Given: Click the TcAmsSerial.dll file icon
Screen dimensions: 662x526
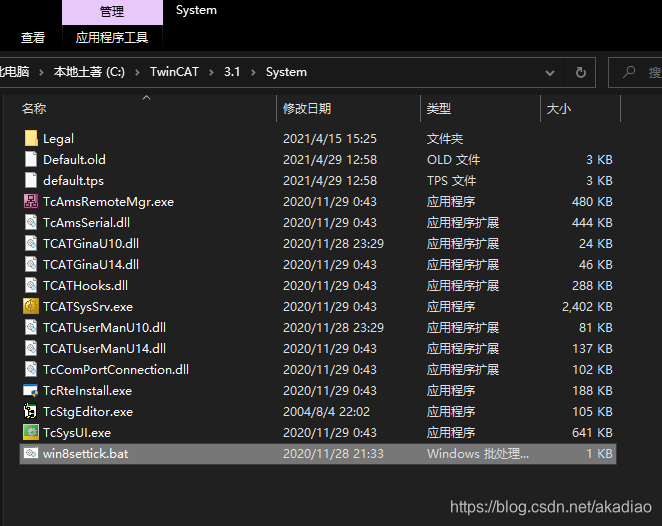Looking at the screenshot, I should click(31, 222).
